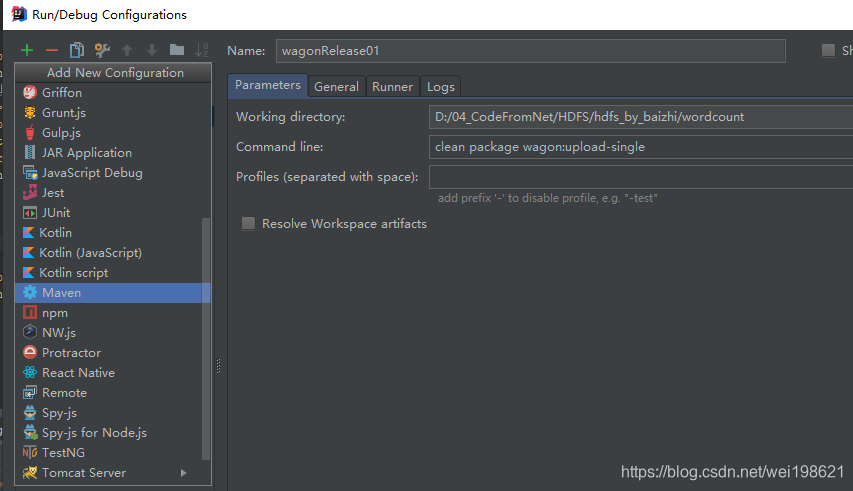853x491 pixels.
Task: Pick Jest configuration type
Action: pos(113,193)
